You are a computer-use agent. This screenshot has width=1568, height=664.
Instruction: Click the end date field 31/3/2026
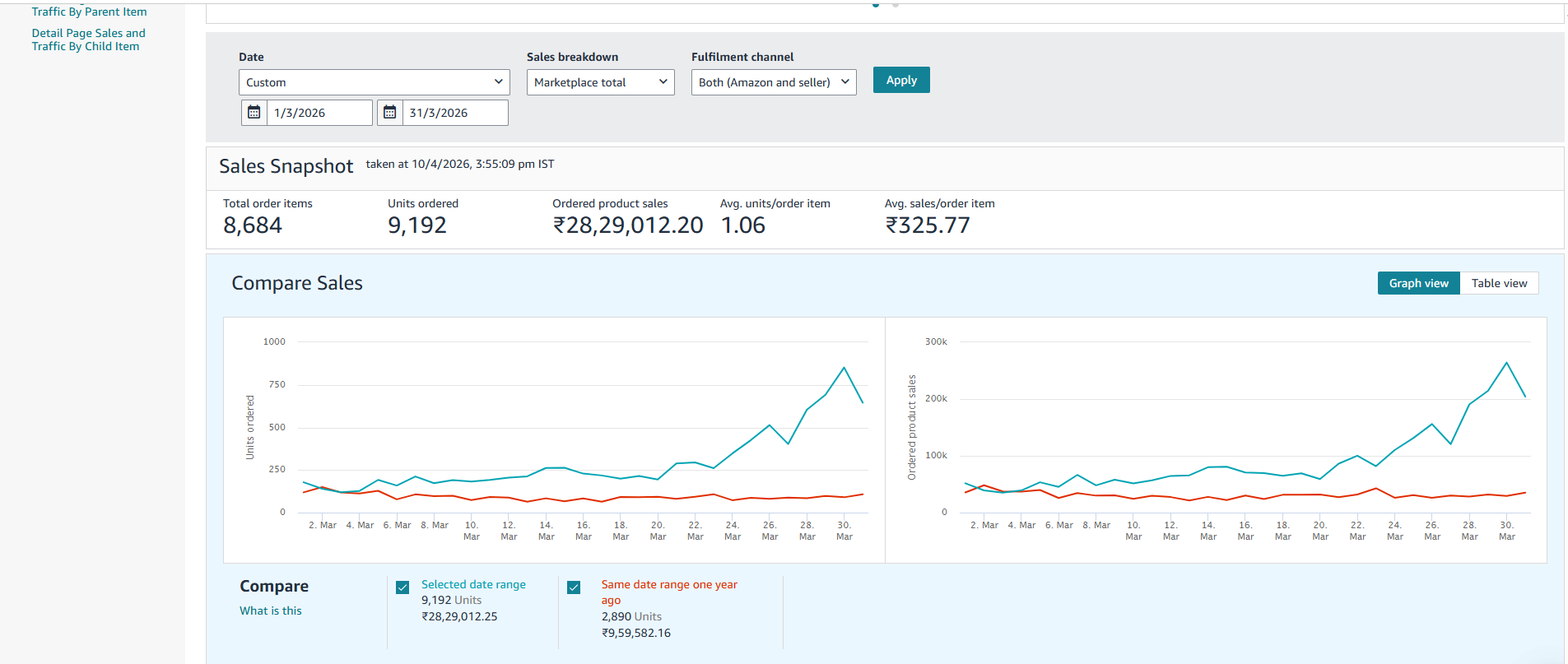click(x=454, y=113)
